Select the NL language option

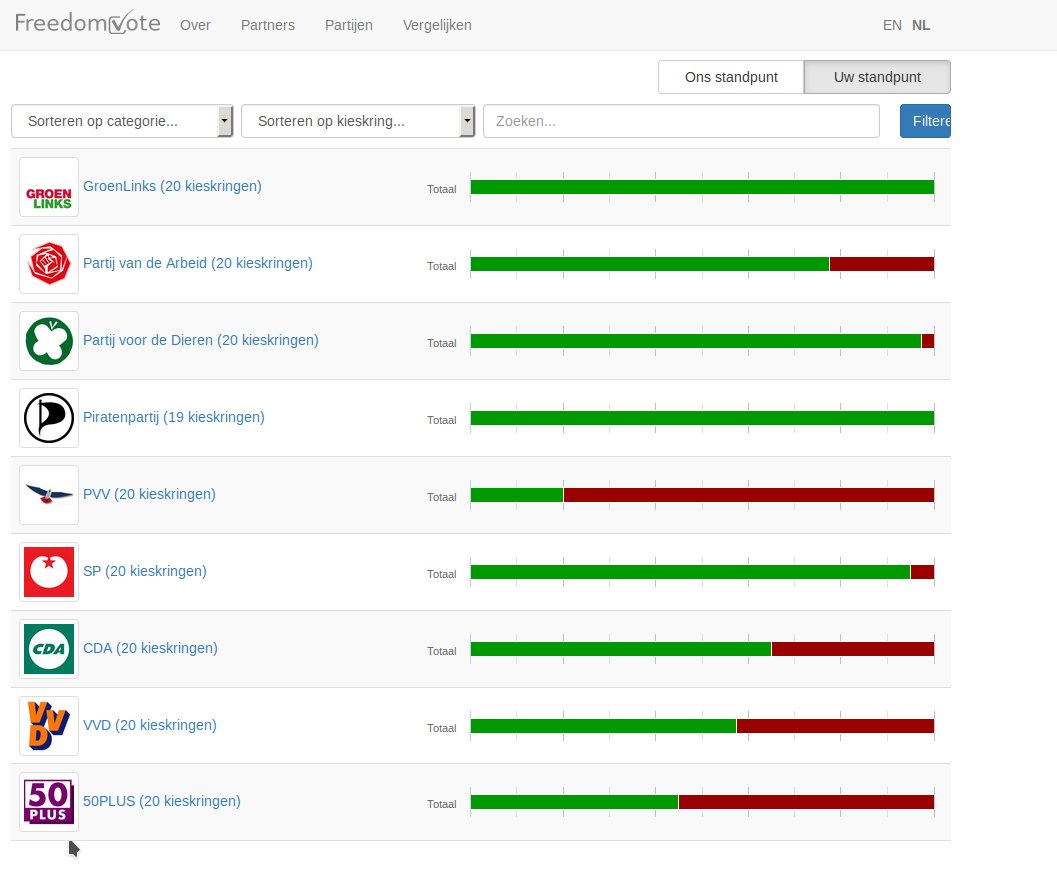[x=921, y=25]
